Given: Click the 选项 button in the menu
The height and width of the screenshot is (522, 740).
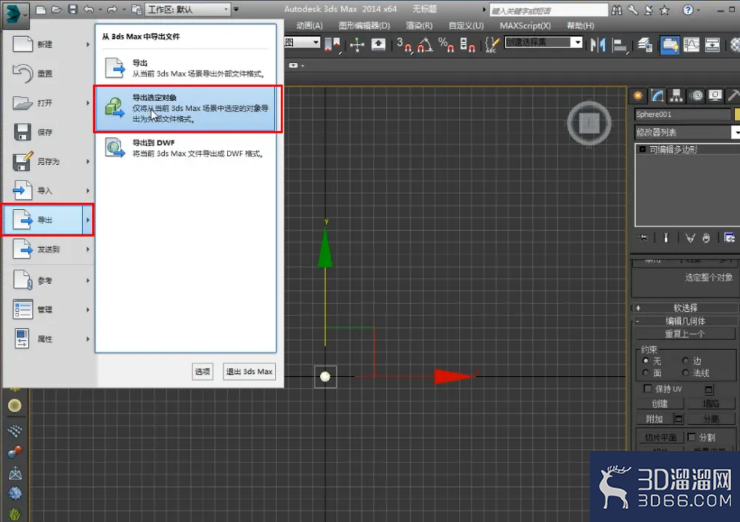Looking at the screenshot, I should coord(203,371).
